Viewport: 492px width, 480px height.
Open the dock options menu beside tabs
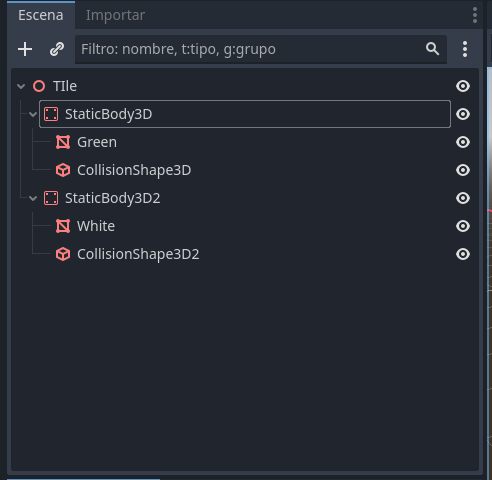click(475, 15)
